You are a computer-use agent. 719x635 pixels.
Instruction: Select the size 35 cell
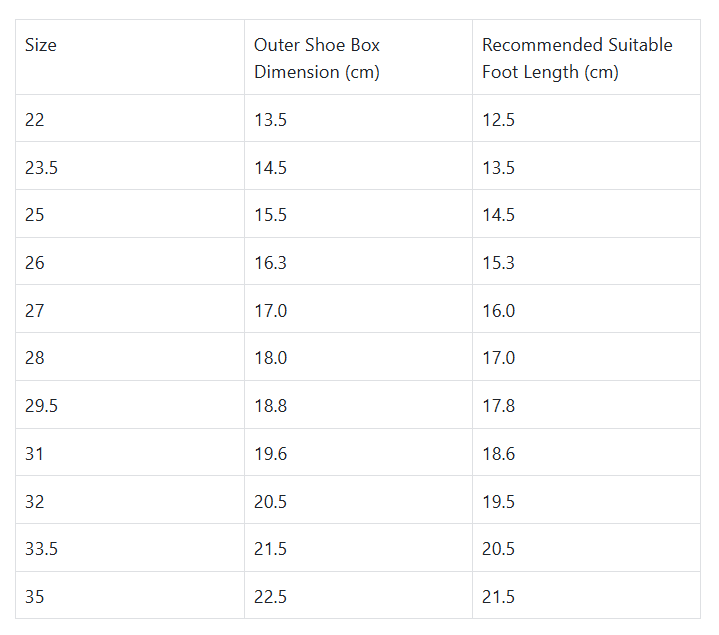35,597
